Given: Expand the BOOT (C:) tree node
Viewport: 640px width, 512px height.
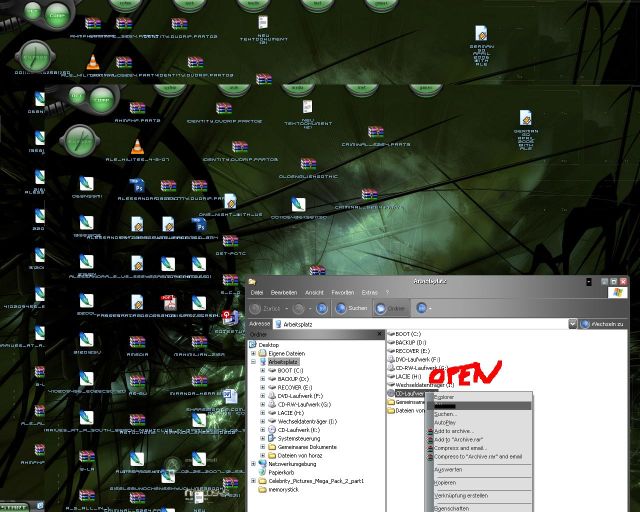Looking at the screenshot, I should [x=262, y=370].
